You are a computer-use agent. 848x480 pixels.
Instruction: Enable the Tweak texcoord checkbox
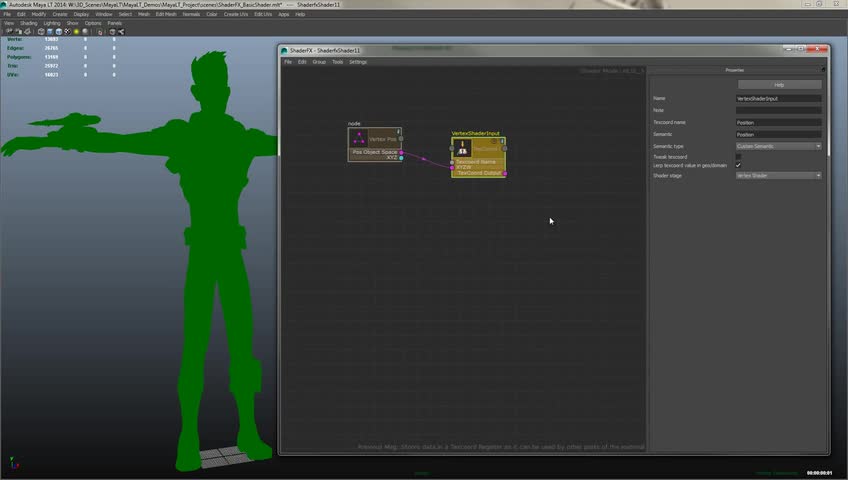(738, 156)
